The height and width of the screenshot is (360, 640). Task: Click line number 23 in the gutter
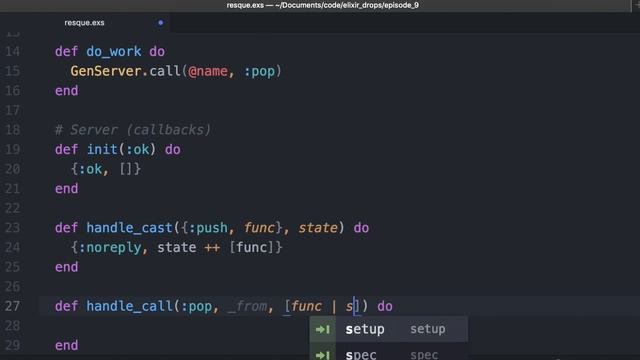click(x=12, y=228)
